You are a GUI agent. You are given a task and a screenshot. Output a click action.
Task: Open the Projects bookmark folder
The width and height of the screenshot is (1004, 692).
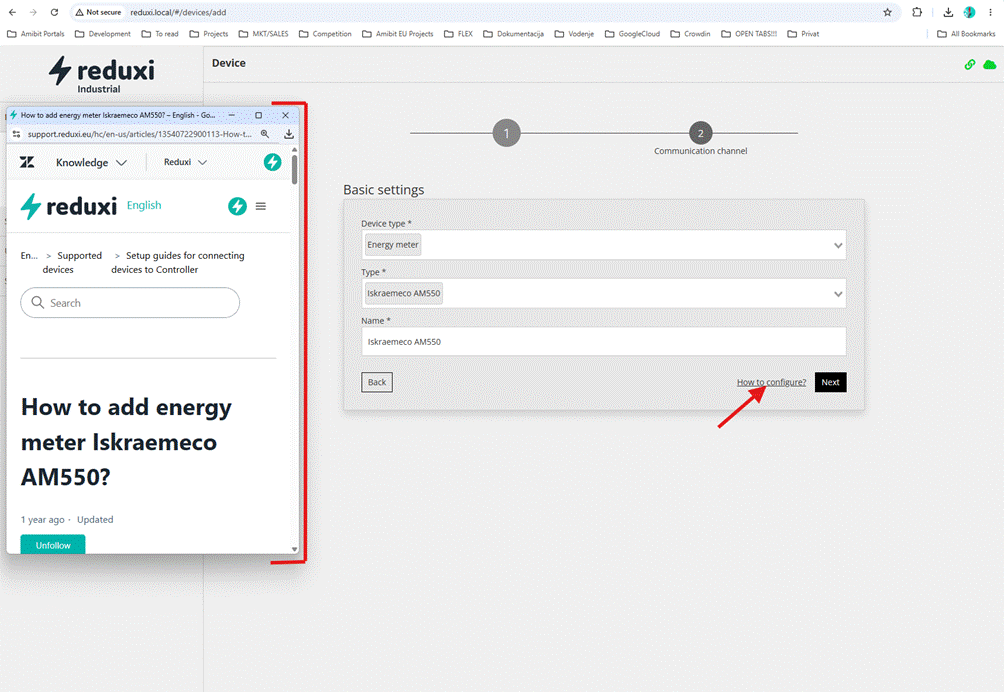click(x=209, y=34)
